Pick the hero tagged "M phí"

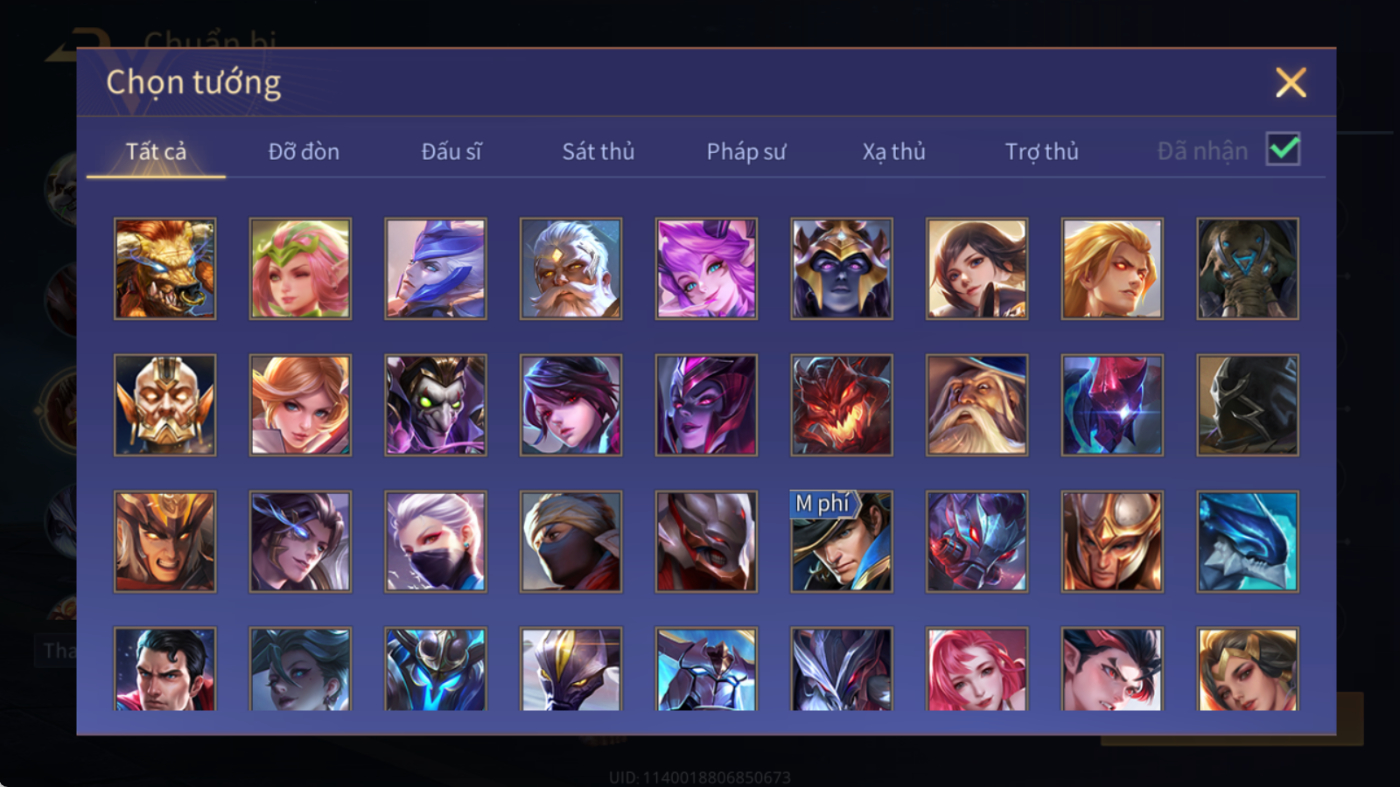tap(841, 541)
